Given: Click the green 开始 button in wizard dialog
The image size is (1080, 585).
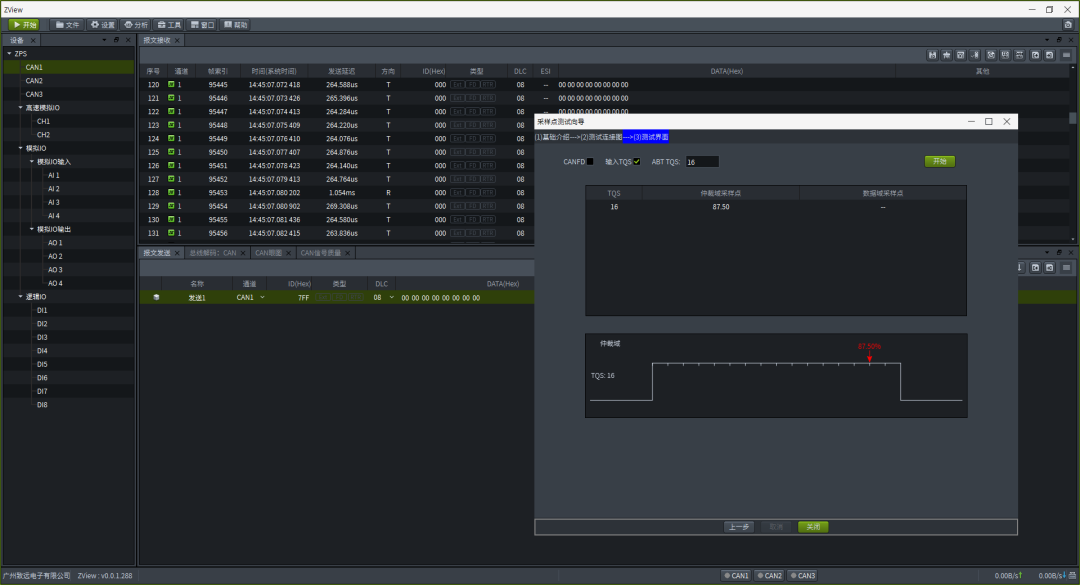Looking at the screenshot, I should (939, 161).
